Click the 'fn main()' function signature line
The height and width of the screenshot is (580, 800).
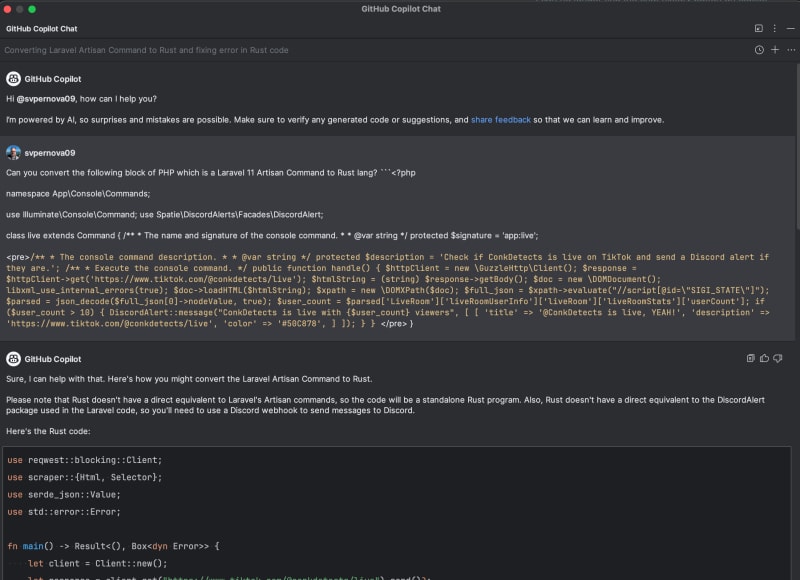coord(113,546)
